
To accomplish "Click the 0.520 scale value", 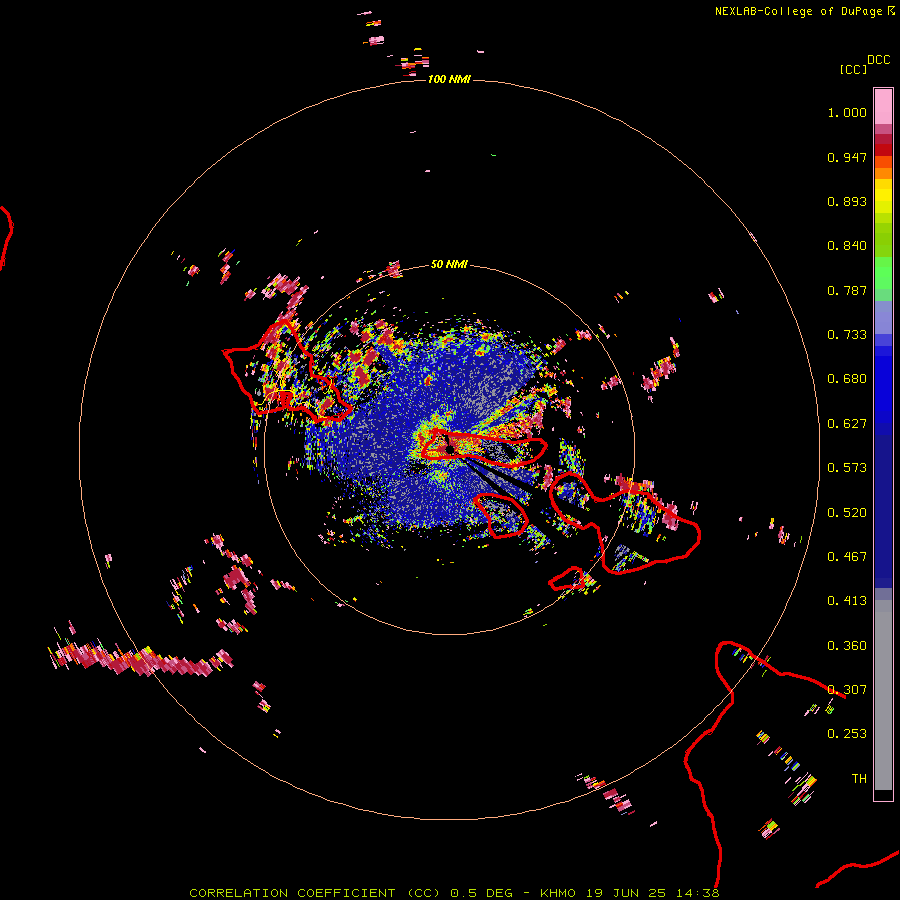I will (x=847, y=513).
